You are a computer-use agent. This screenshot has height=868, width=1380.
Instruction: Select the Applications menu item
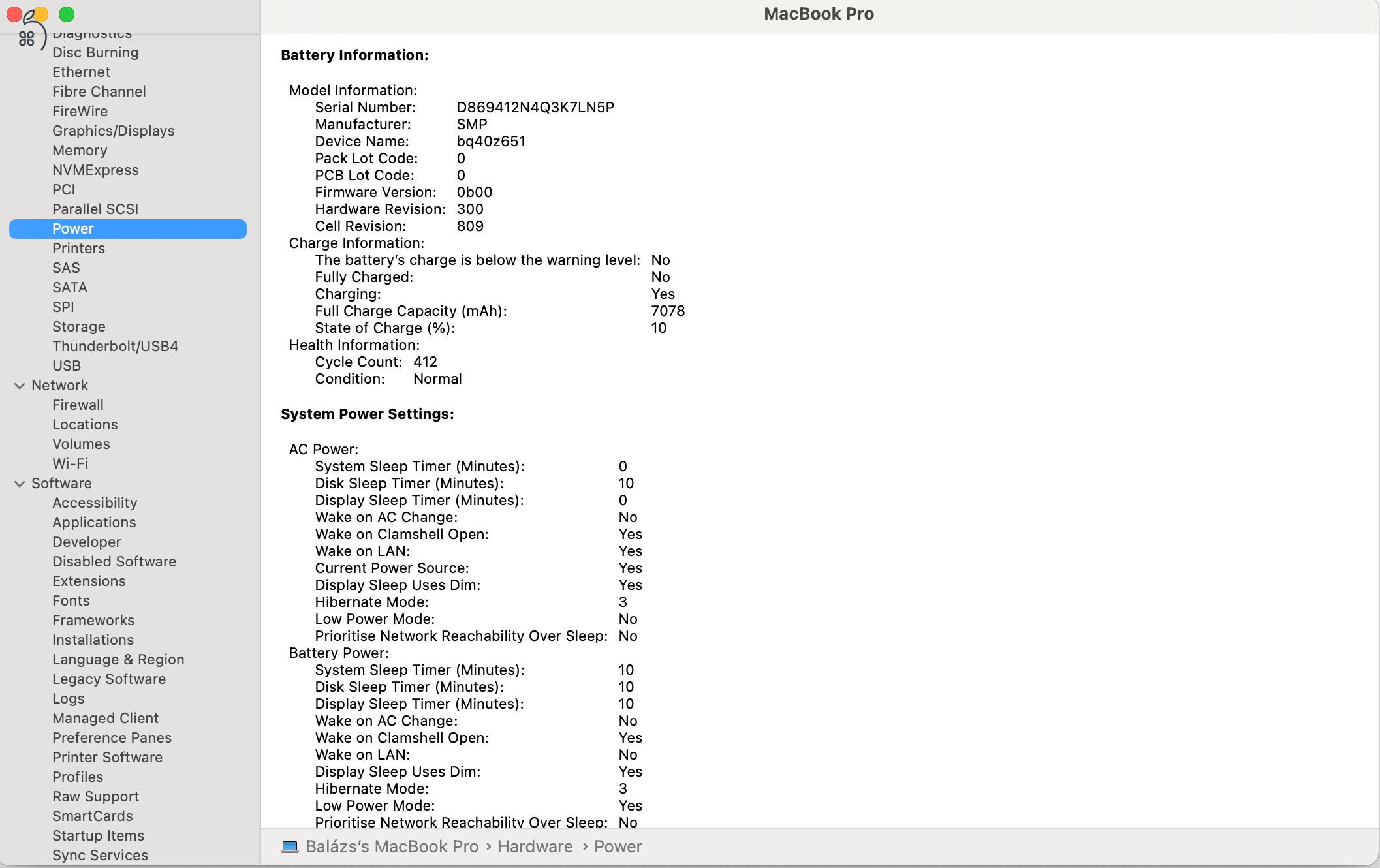click(94, 522)
